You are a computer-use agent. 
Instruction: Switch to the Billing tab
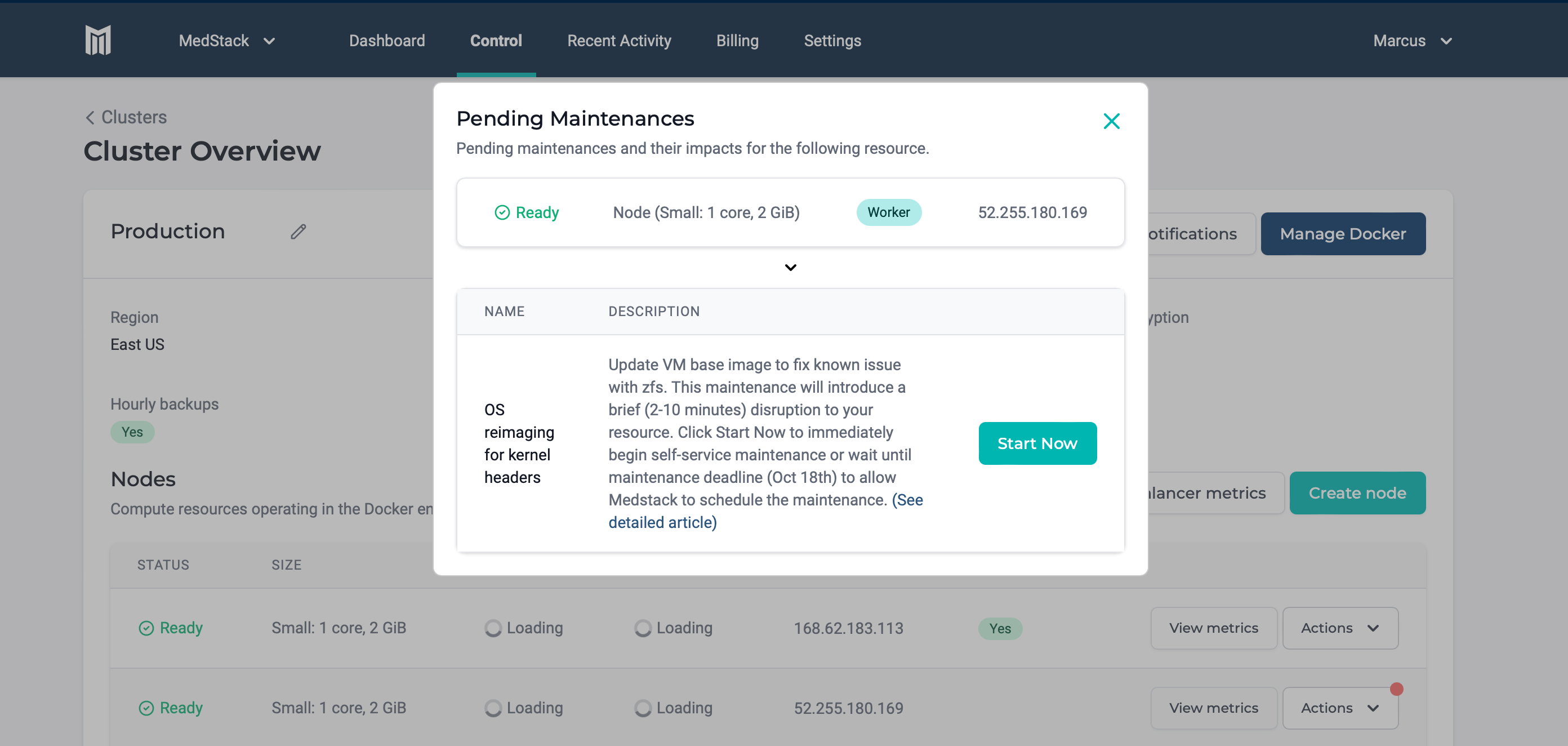coord(737,41)
